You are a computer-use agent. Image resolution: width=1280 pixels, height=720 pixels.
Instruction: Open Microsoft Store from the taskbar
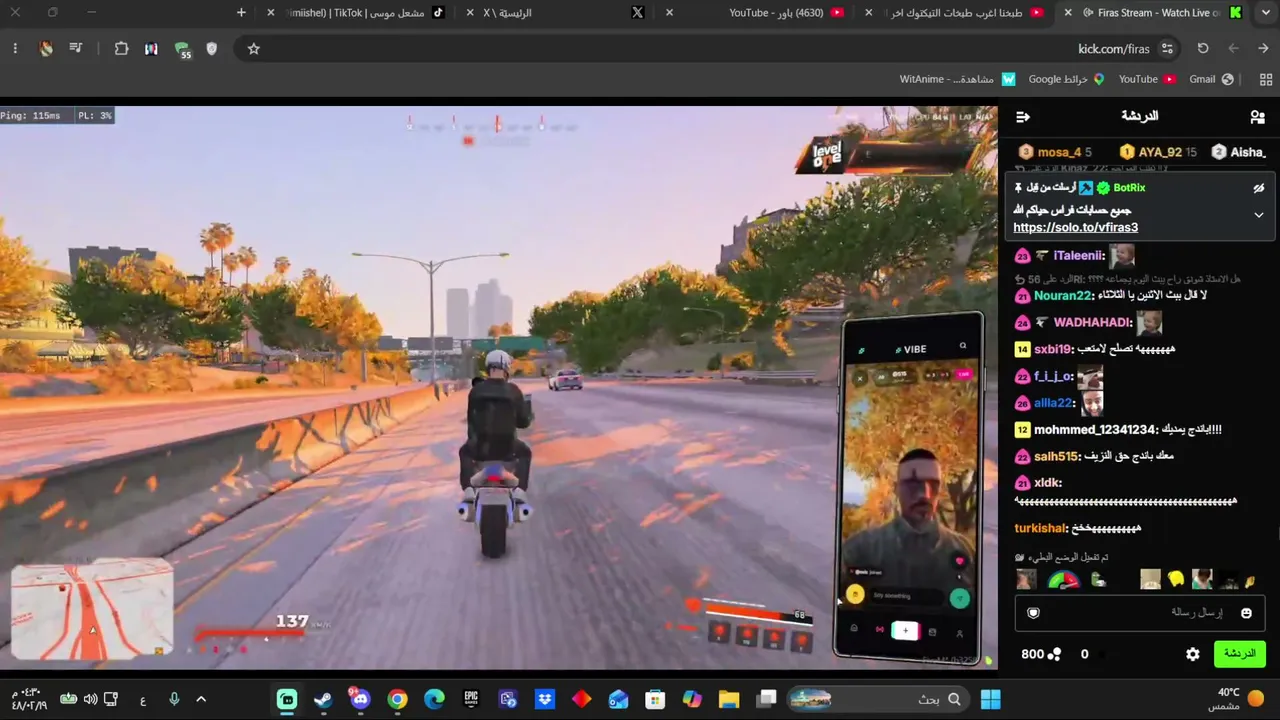pyautogui.click(x=655, y=699)
